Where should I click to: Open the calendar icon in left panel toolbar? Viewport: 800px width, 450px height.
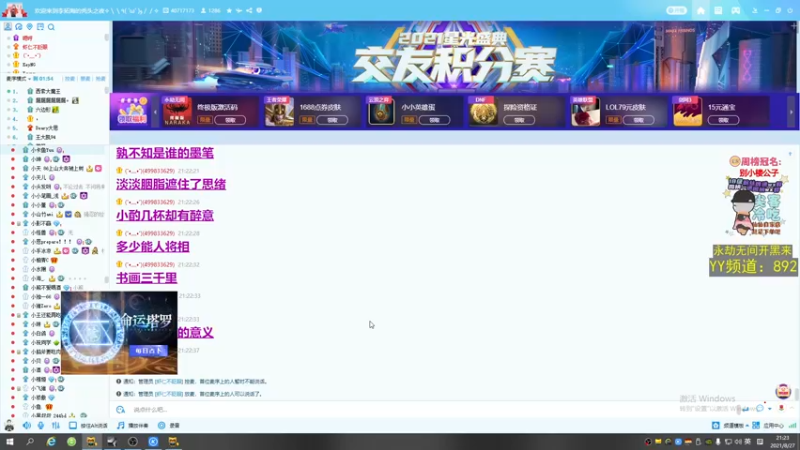click(x=40, y=27)
